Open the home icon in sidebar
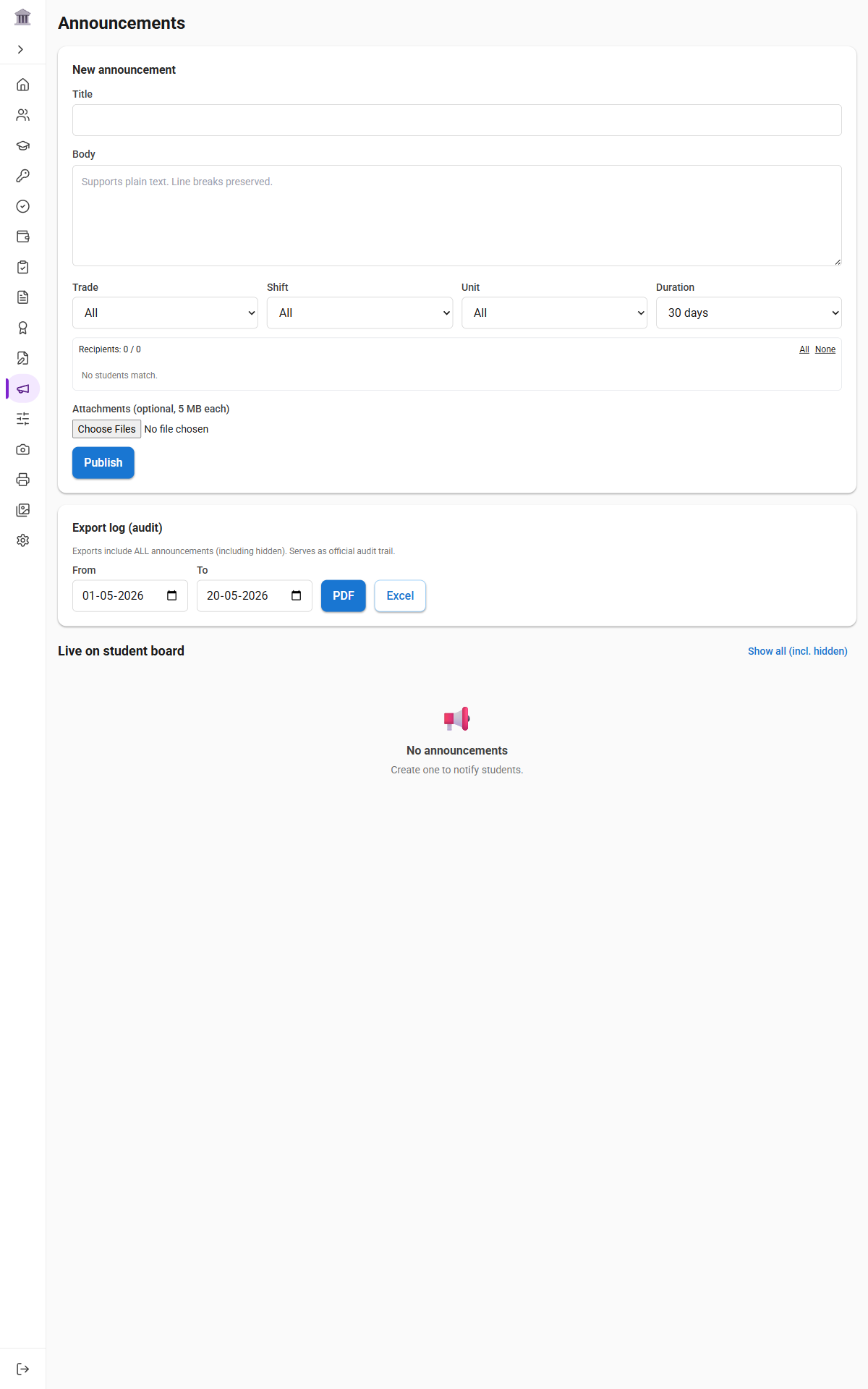The image size is (868, 1389). (23, 85)
